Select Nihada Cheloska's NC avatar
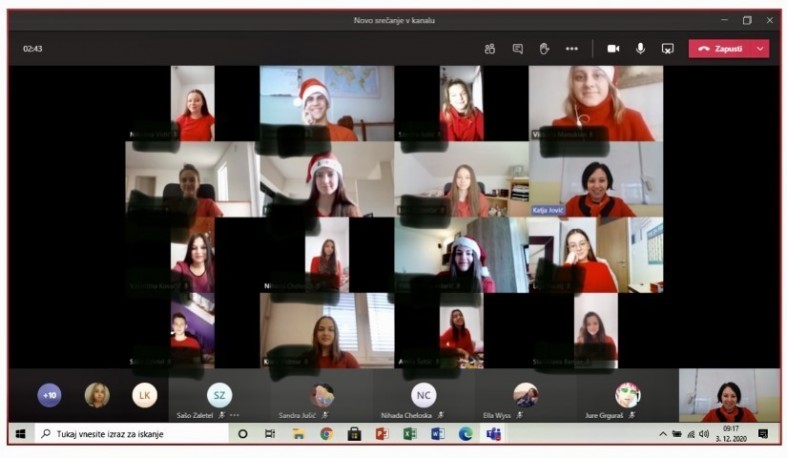Image resolution: width=787 pixels, height=458 pixels. (423, 395)
